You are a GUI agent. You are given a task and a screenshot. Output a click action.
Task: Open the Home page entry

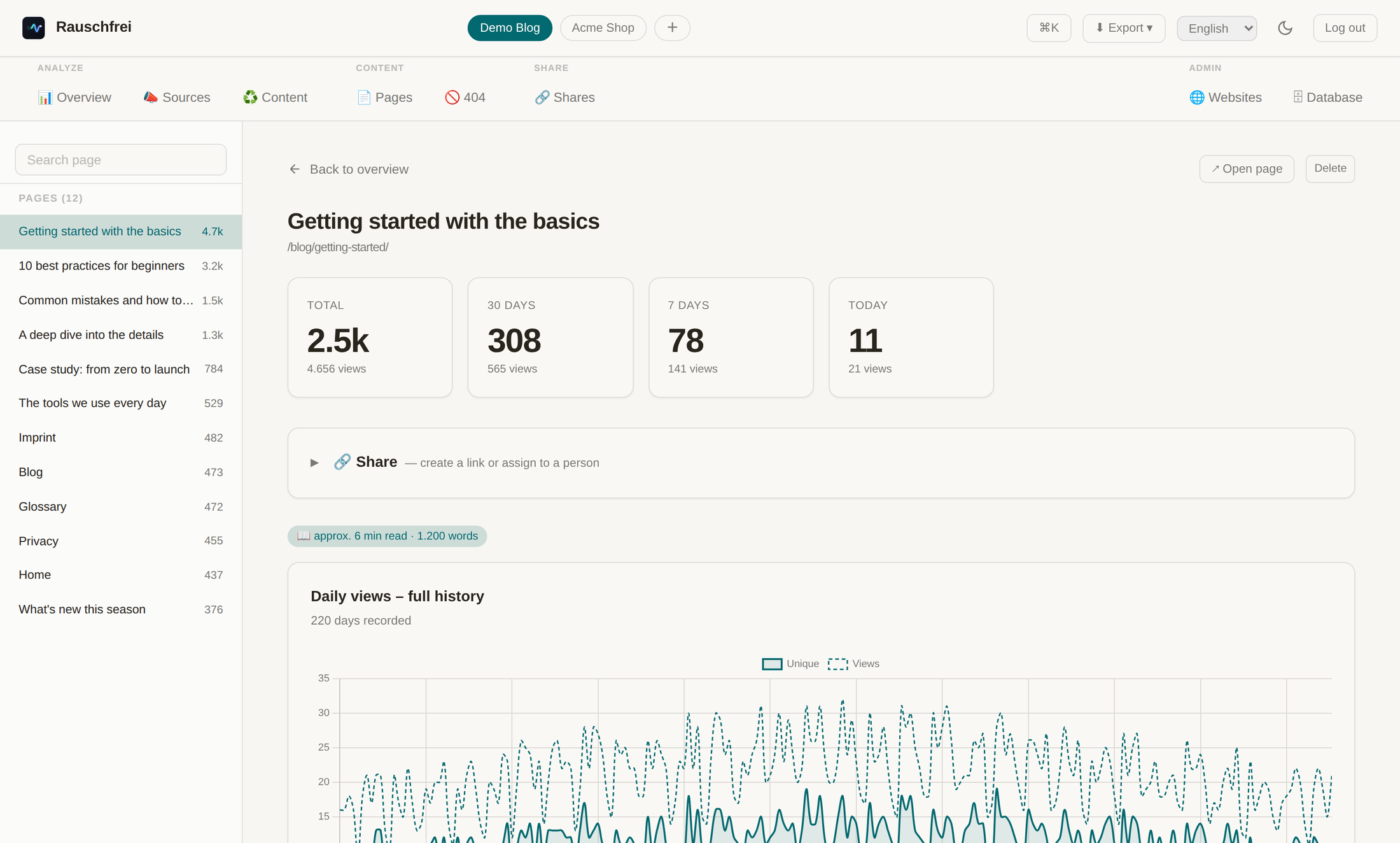tap(121, 575)
